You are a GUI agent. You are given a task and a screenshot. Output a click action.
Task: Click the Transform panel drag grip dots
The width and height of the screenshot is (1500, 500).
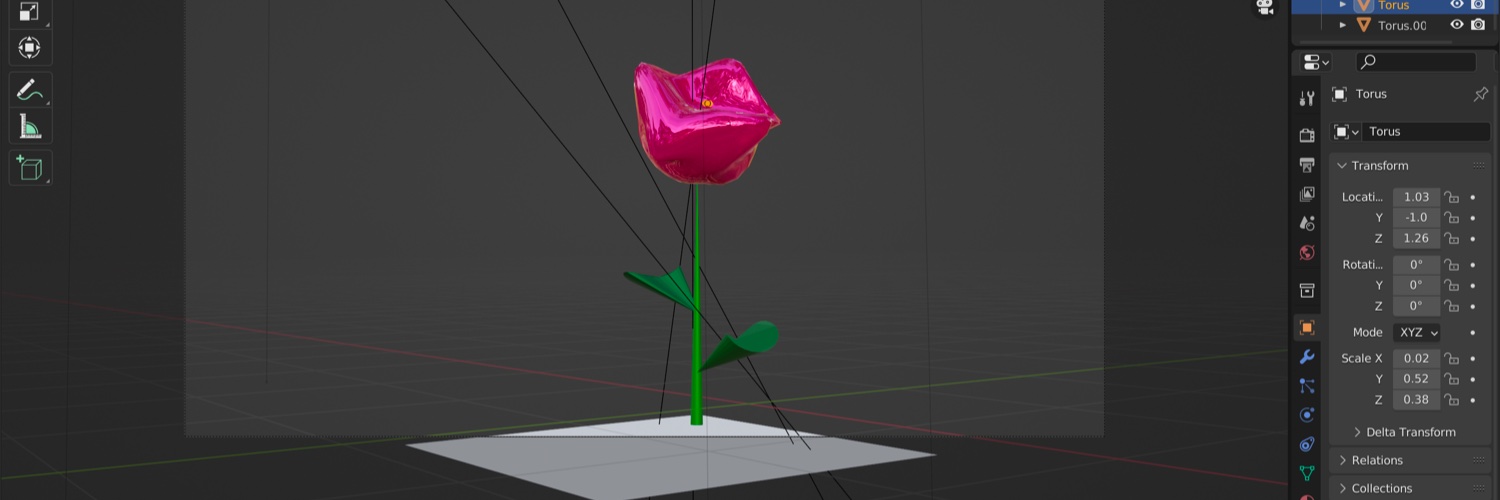pos(1479,166)
